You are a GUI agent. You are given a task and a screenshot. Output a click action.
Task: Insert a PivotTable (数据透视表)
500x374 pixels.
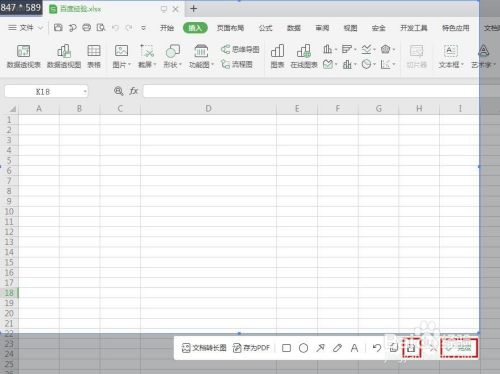pyautogui.click(x=23, y=56)
